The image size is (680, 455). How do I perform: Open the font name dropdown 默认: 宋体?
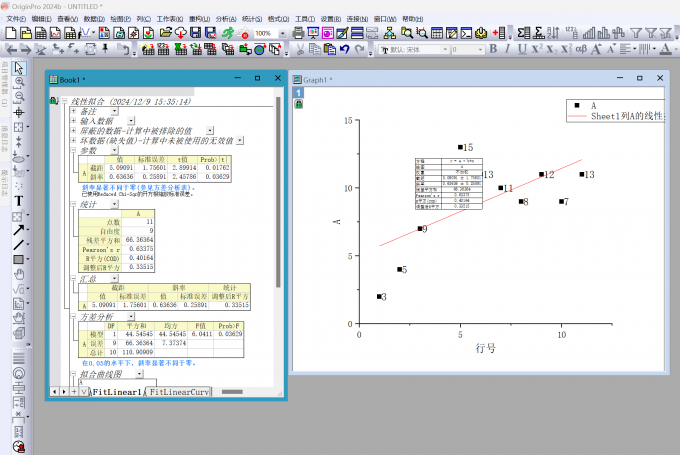[x=445, y=49]
